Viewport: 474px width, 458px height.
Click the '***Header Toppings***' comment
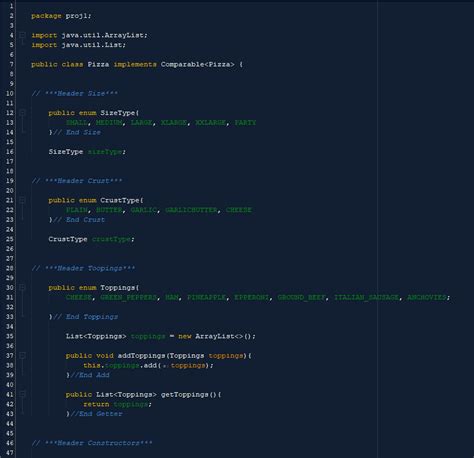[90, 268]
